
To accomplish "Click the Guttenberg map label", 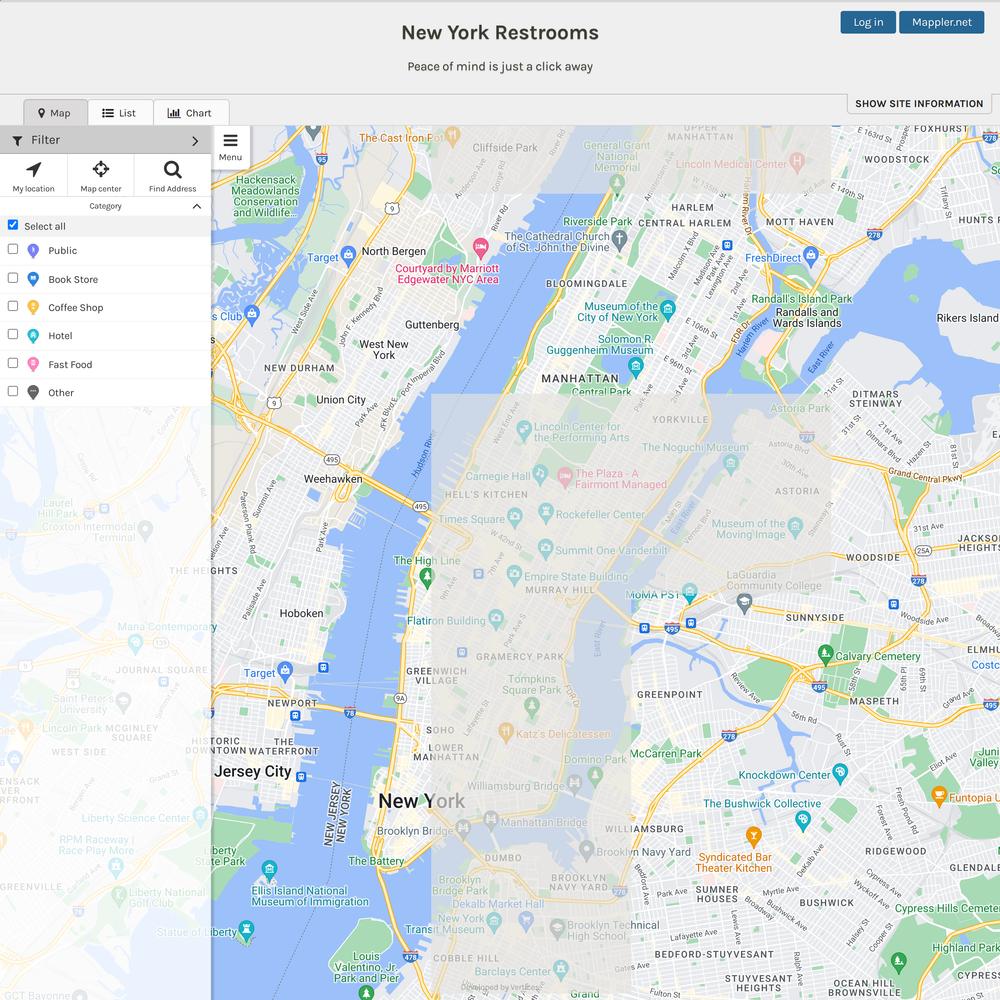I will click(432, 325).
